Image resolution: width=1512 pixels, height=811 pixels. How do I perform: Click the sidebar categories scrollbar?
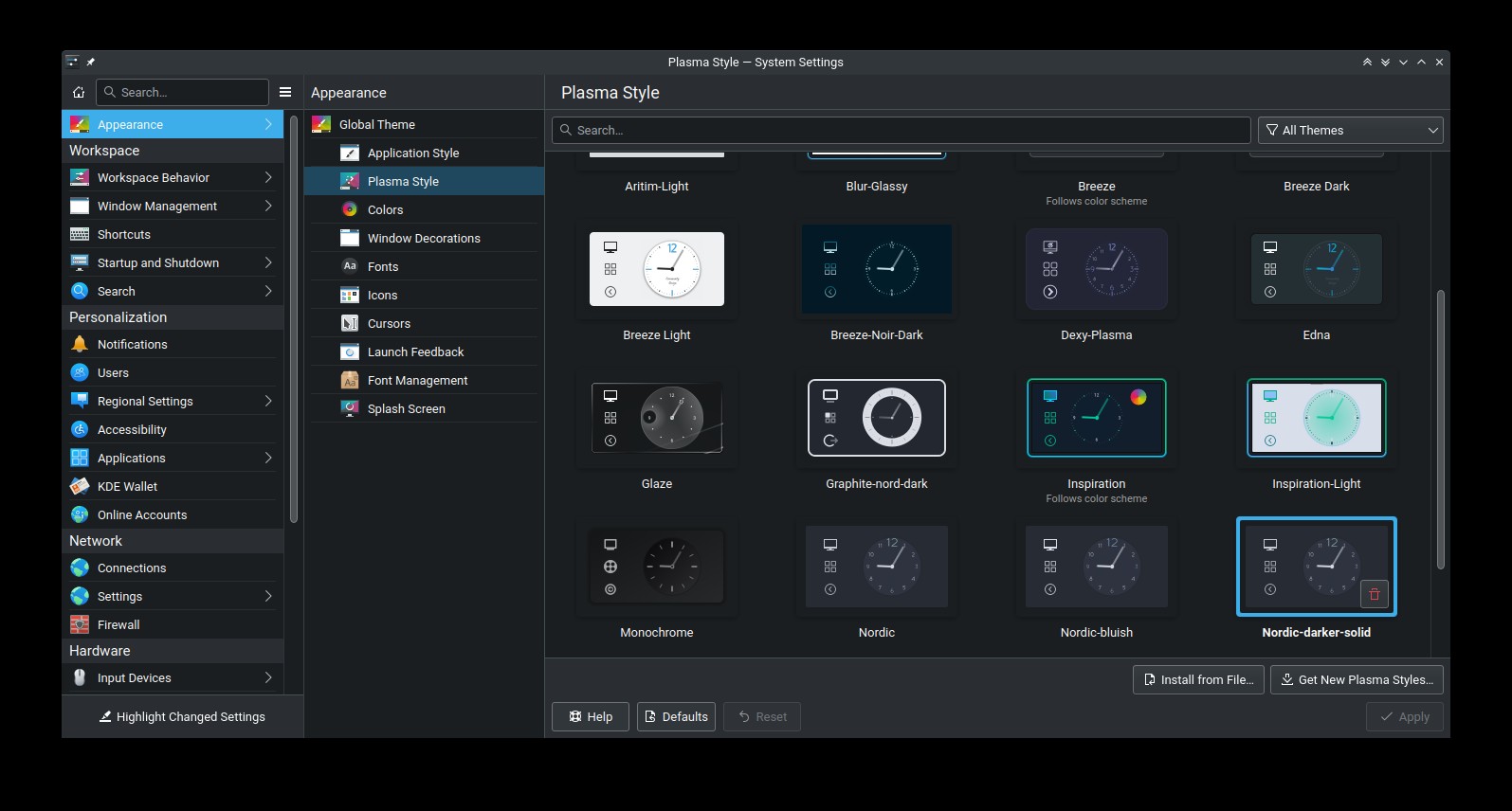point(294,319)
